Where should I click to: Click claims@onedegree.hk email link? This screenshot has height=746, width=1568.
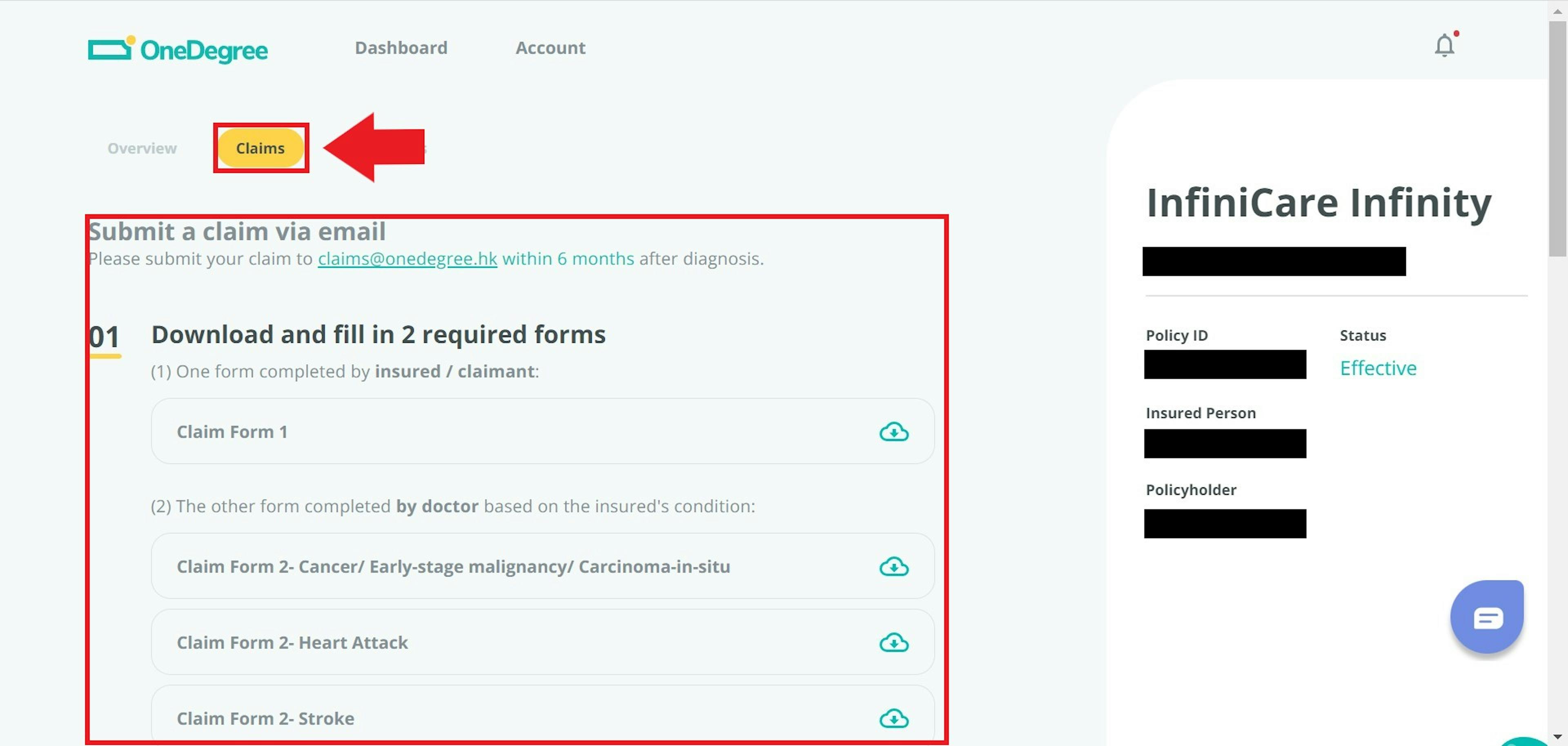point(407,258)
